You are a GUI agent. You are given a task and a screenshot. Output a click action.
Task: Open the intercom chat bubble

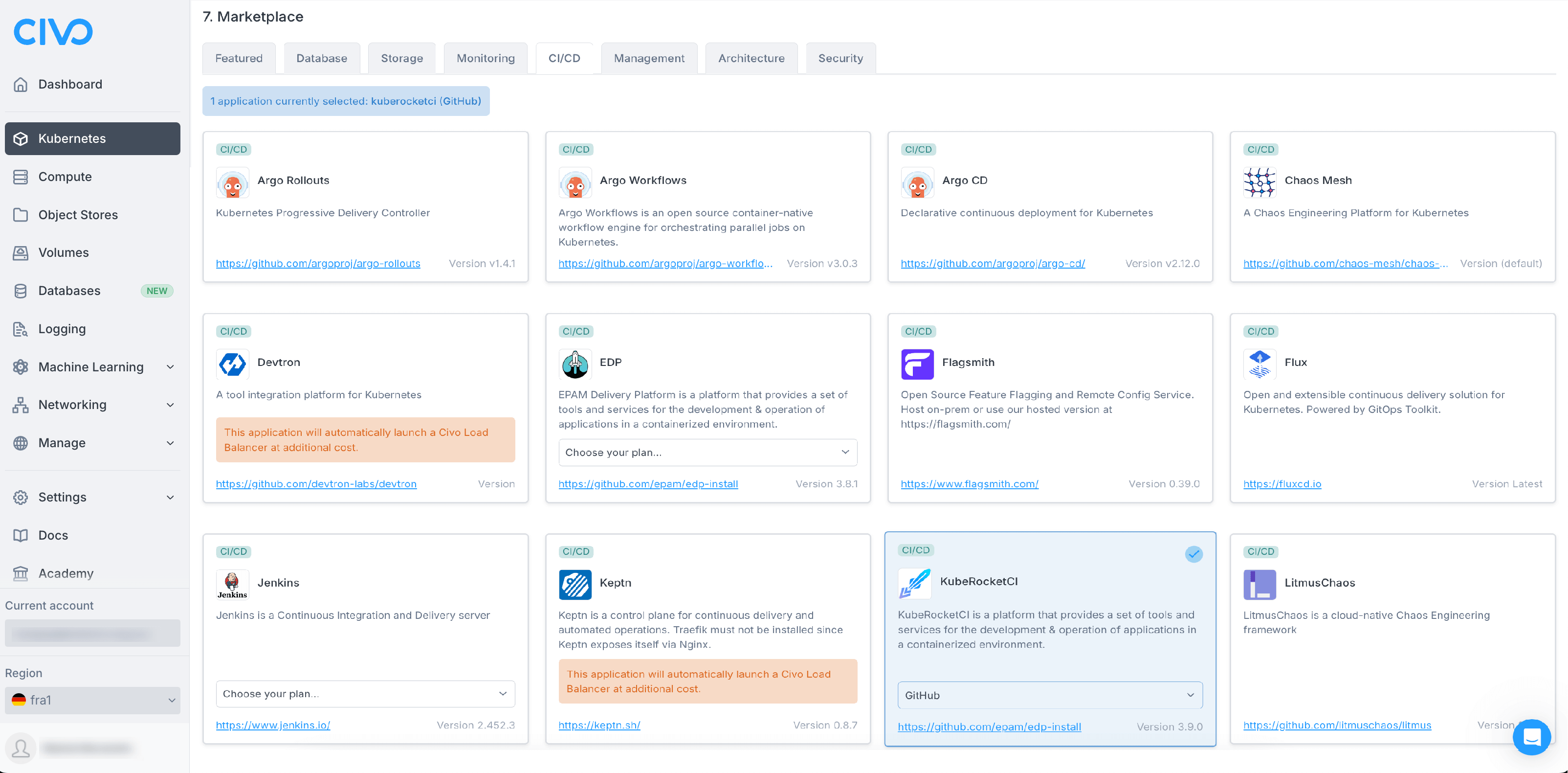(1531, 736)
